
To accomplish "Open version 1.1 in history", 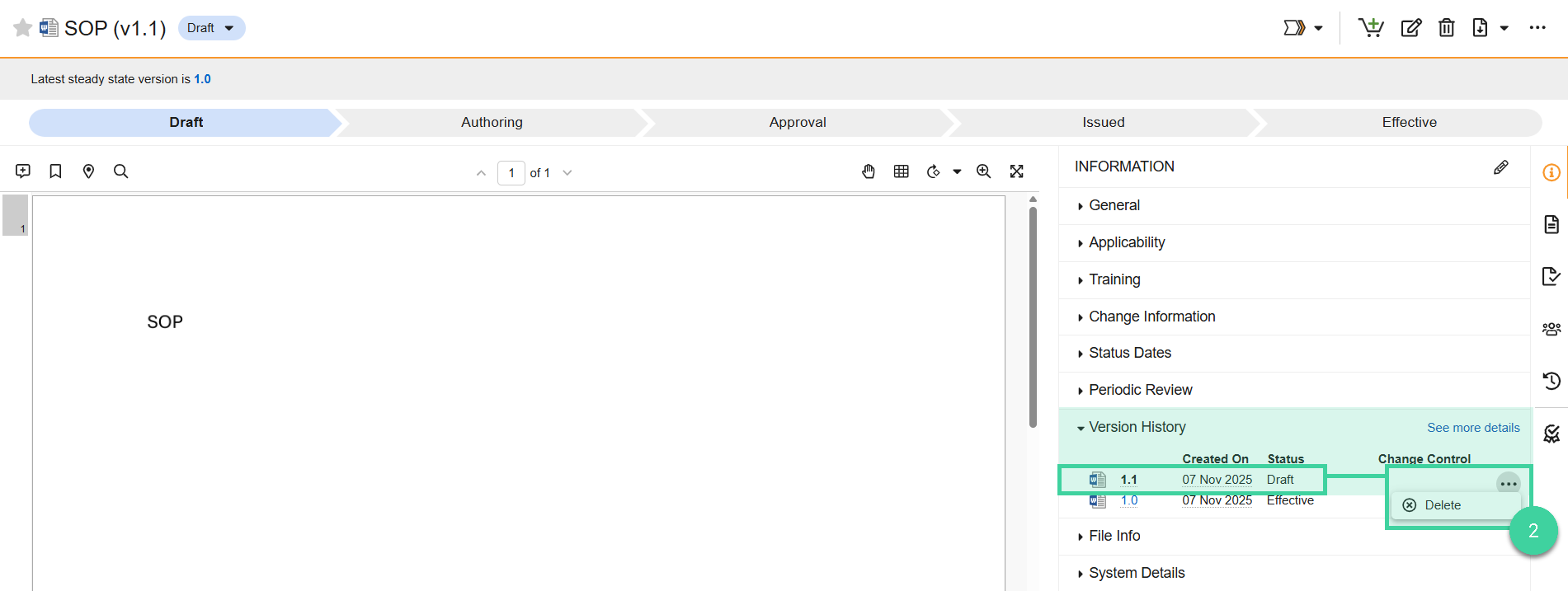I will [1128, 480].
